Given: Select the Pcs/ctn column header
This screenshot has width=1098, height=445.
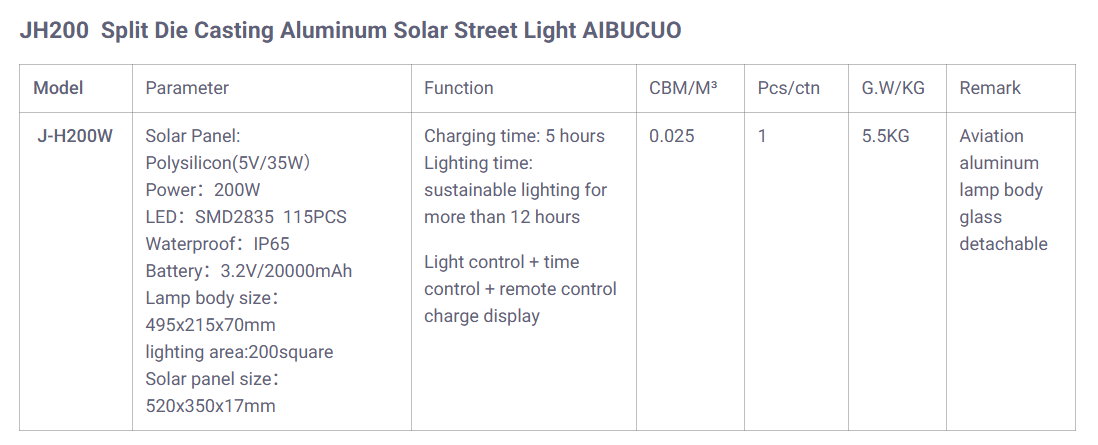Looking at the screenshot, I should [x=788, y=88].
